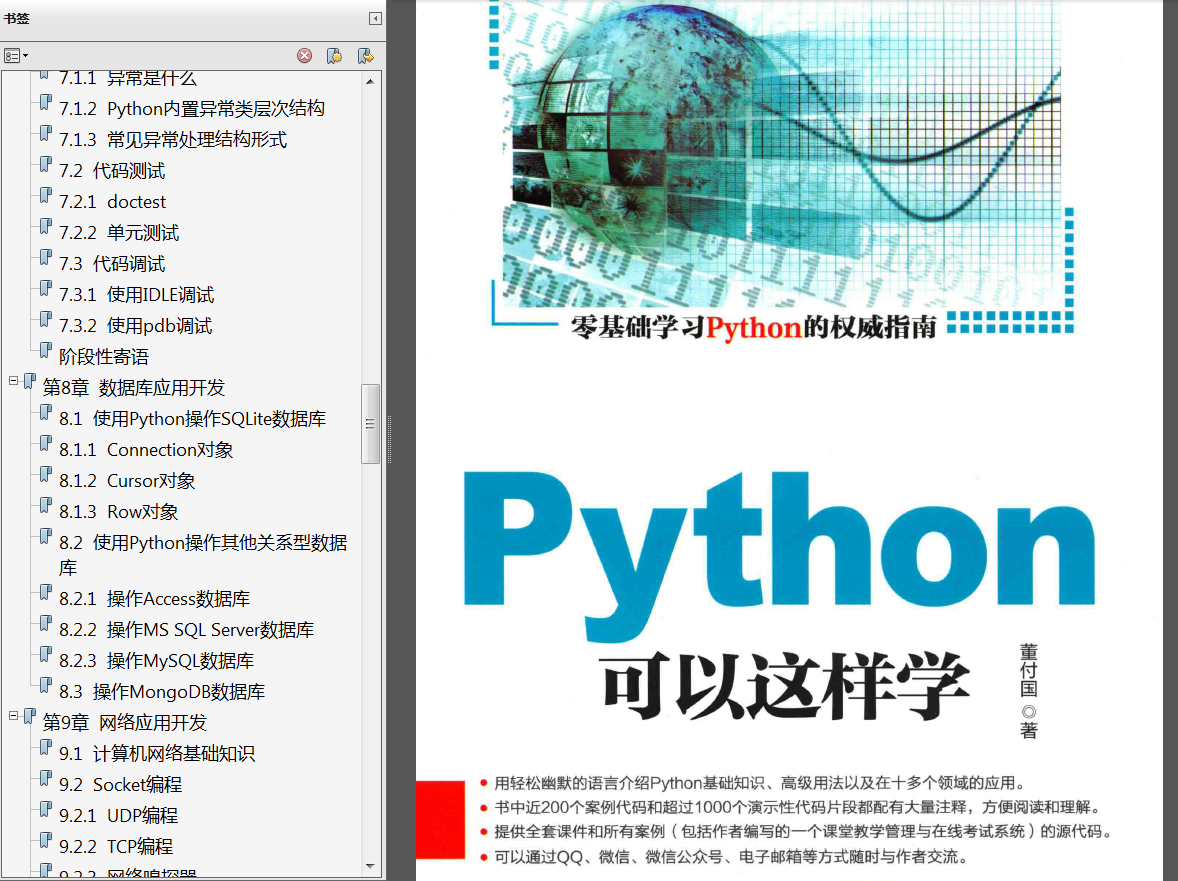The image size is (1178, 881).
Task: Open bookmark 9.2.1 UDP编程
Action: 119,816
